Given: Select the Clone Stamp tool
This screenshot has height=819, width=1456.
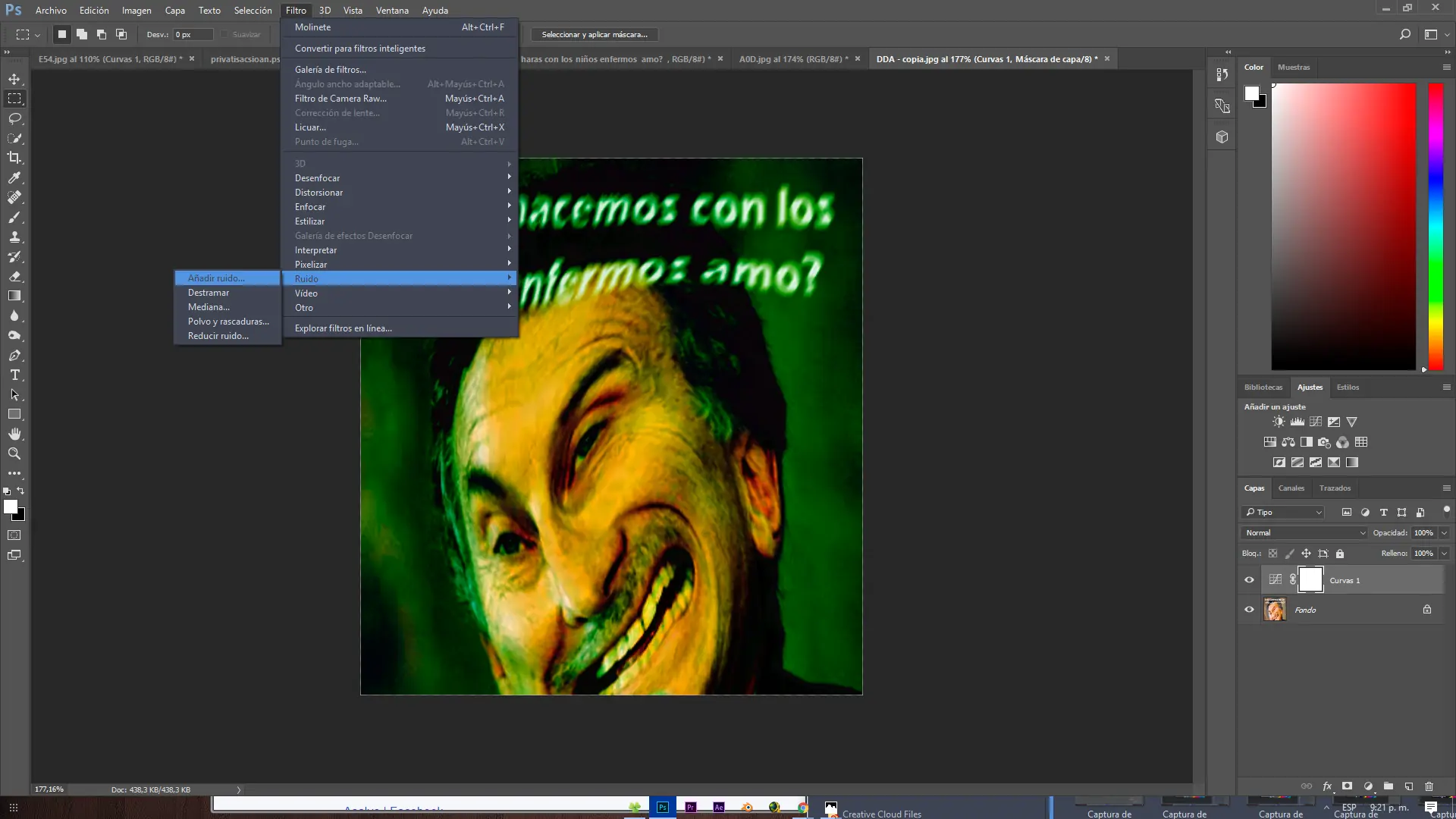Looking at the screenshot, I should point(14,237).
